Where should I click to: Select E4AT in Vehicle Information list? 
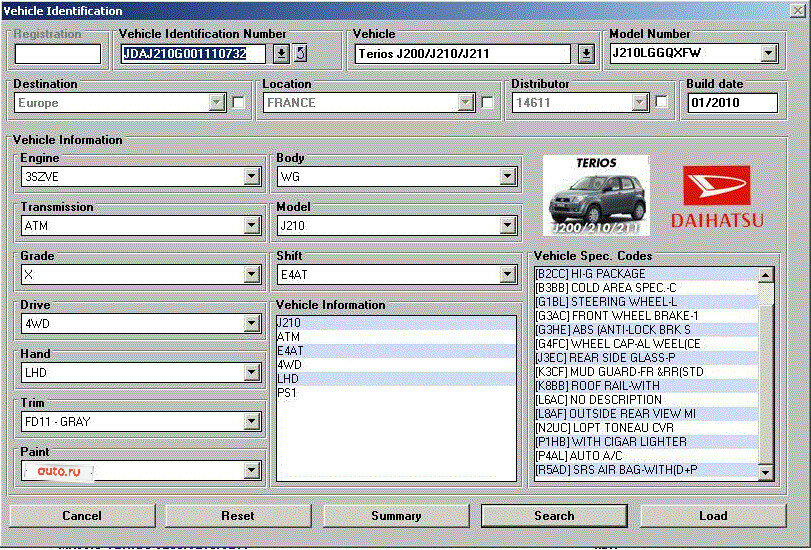click(x=396, y=351)
